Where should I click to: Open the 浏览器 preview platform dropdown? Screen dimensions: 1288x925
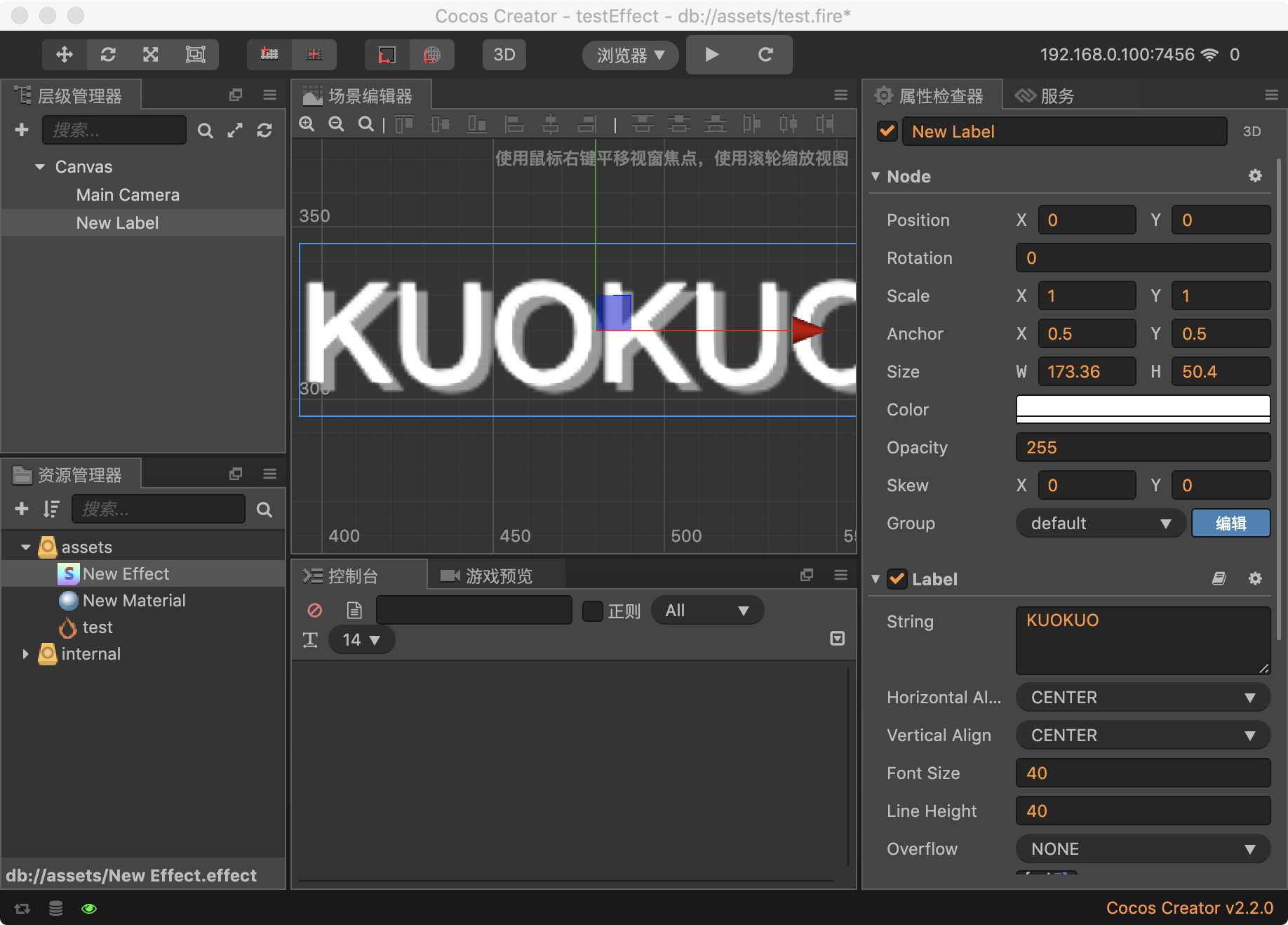pyautogui.click(x=630, y=55)
